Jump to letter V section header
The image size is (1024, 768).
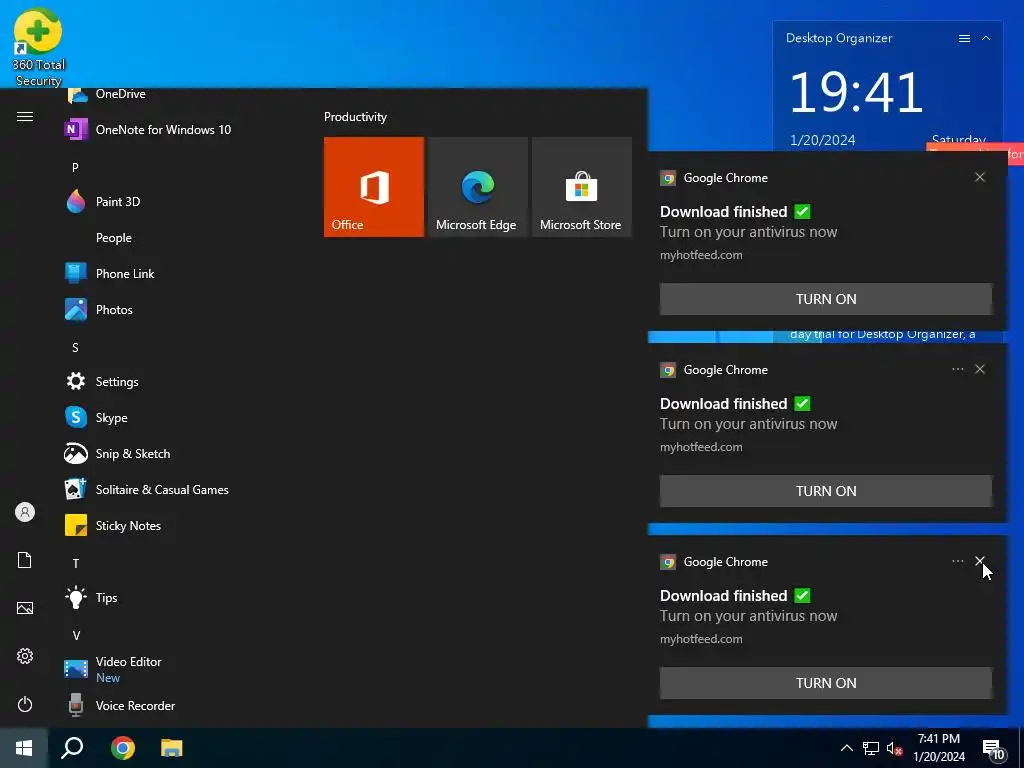[76, 635]
